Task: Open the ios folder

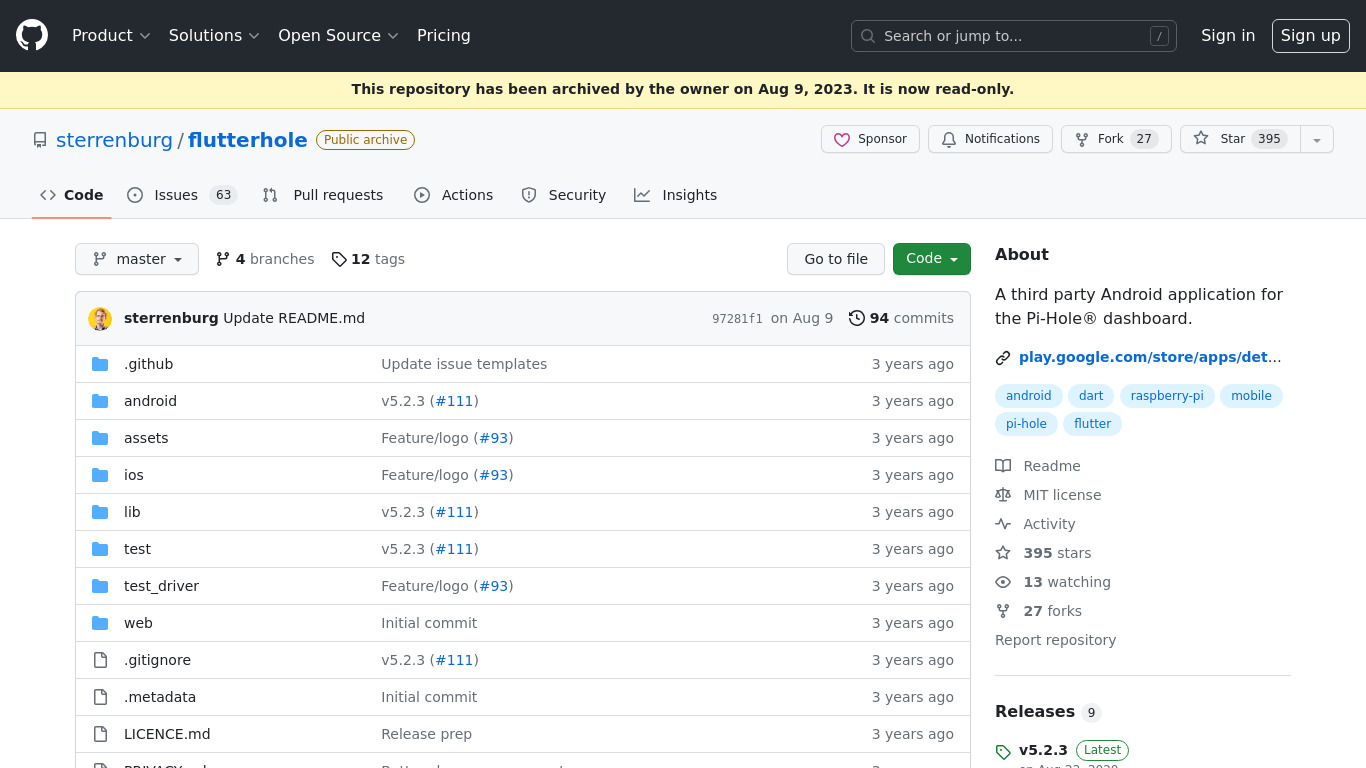Action: [134, 475]
